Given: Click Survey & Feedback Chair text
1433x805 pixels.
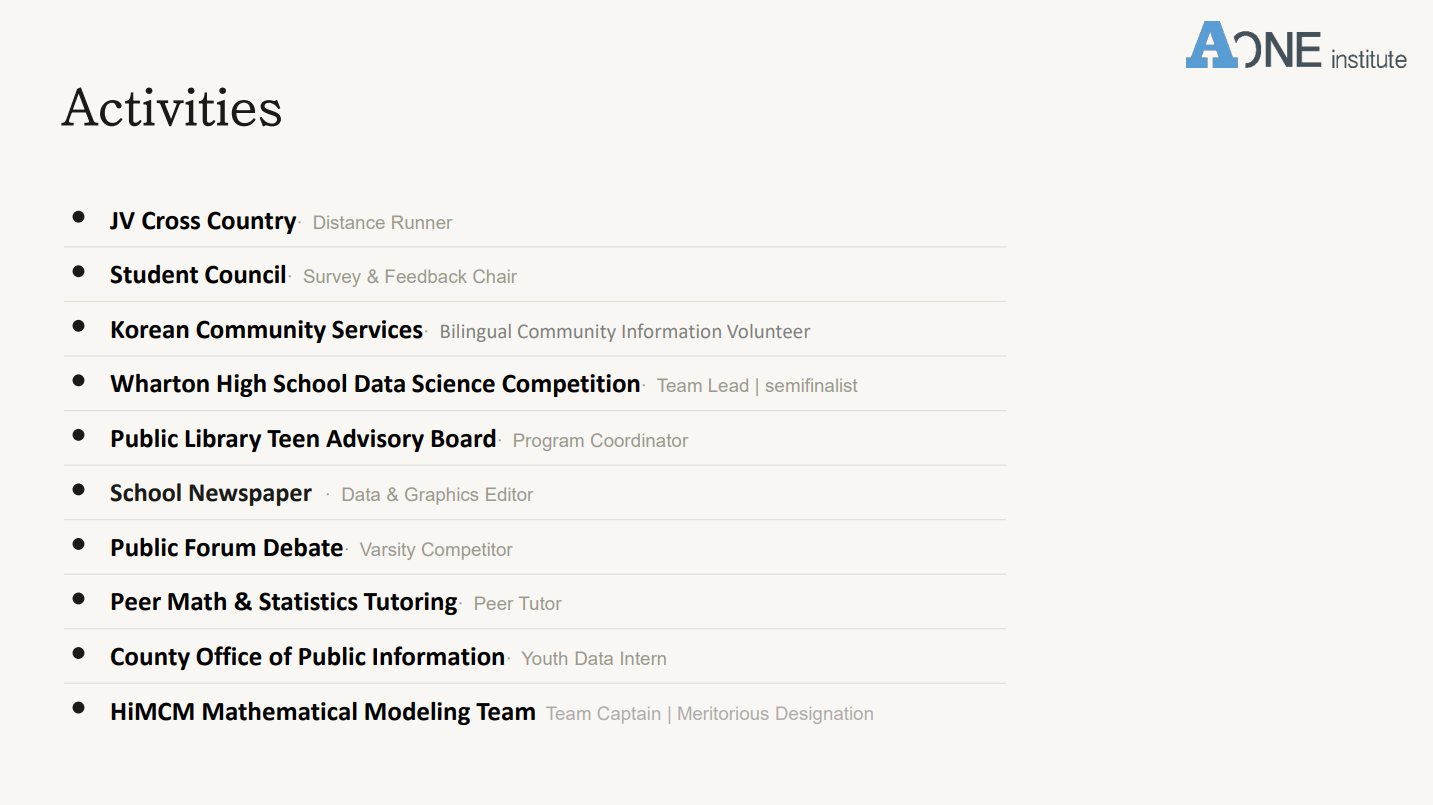Looking at the screenshot, I should (410, 277).
